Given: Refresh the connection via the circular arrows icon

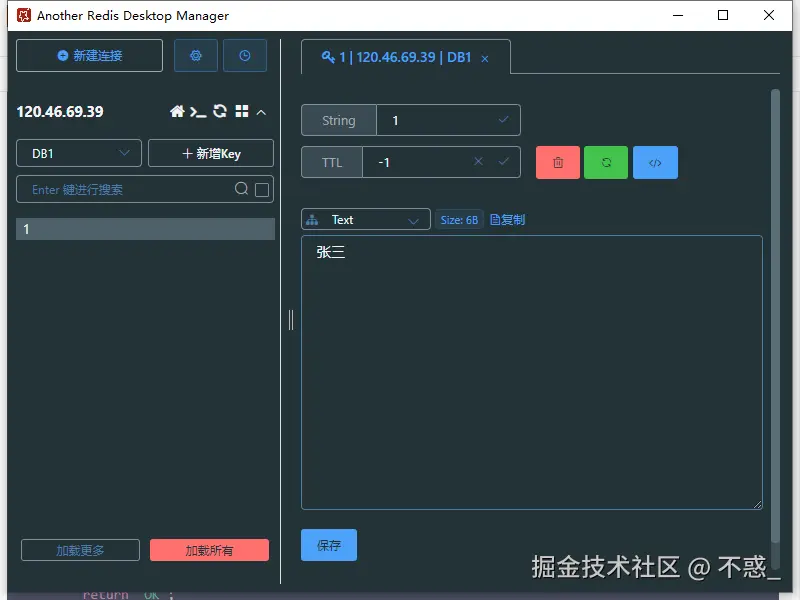Looking at the screenshot, I should 219,112.
